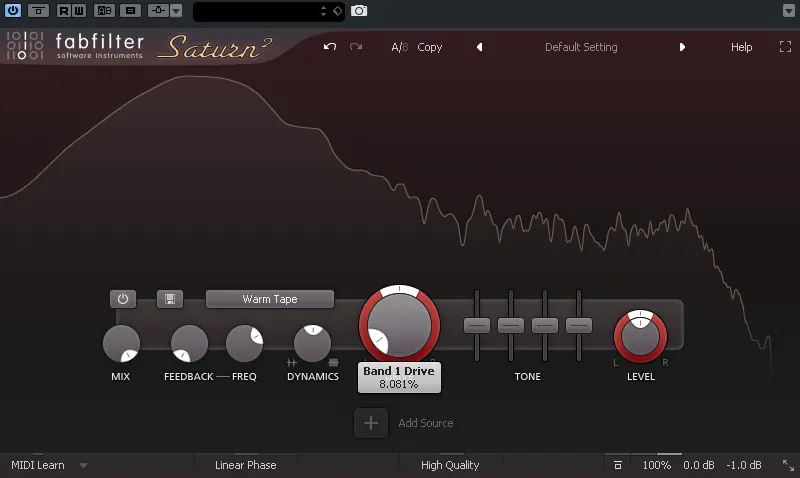Click the FabFilter logo
This screenshot has height=478, width=800.
(x=75, y=46)
